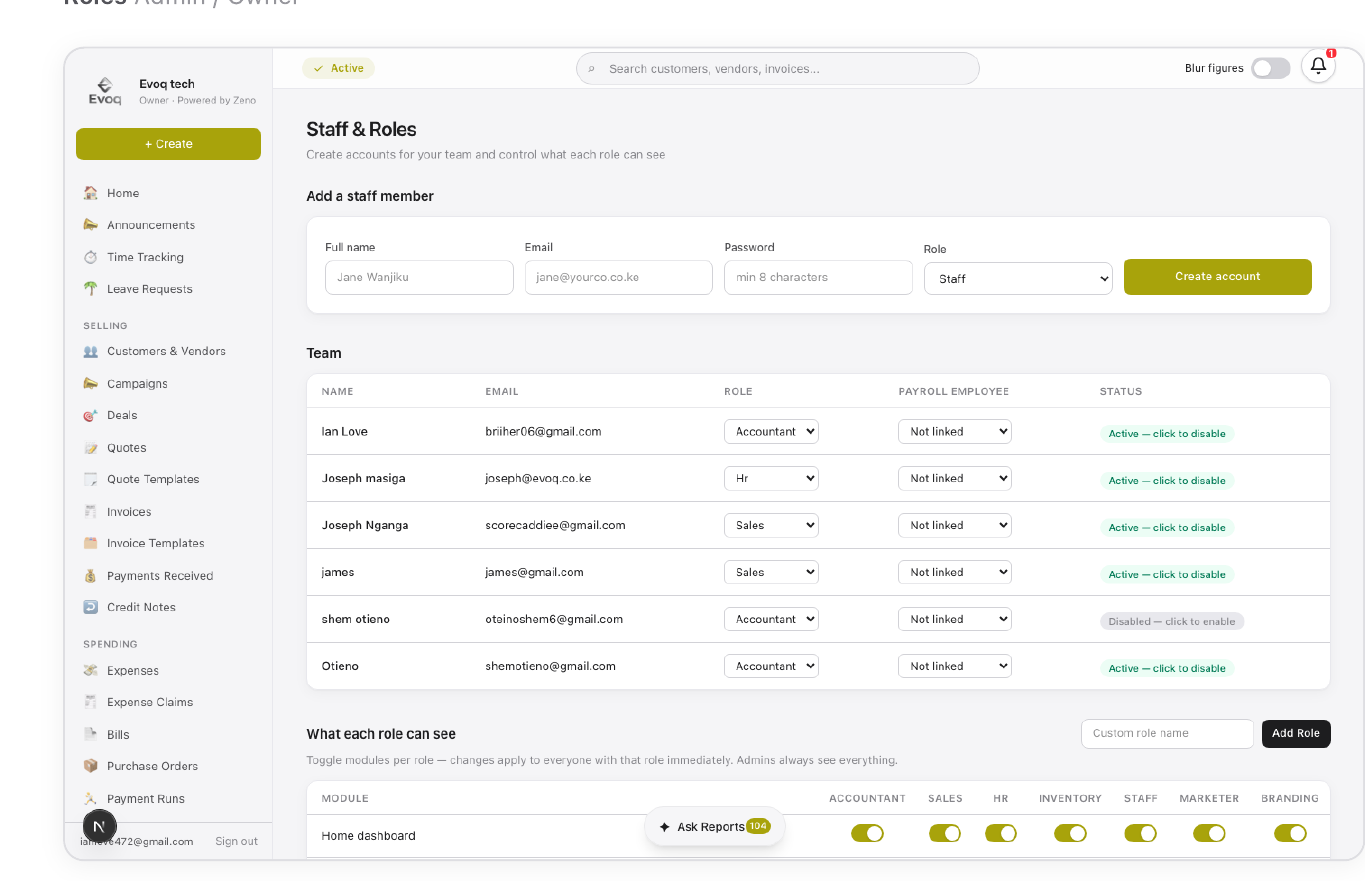Click the Sign out link
The image size is (1365, 881).
coord(236,842)
